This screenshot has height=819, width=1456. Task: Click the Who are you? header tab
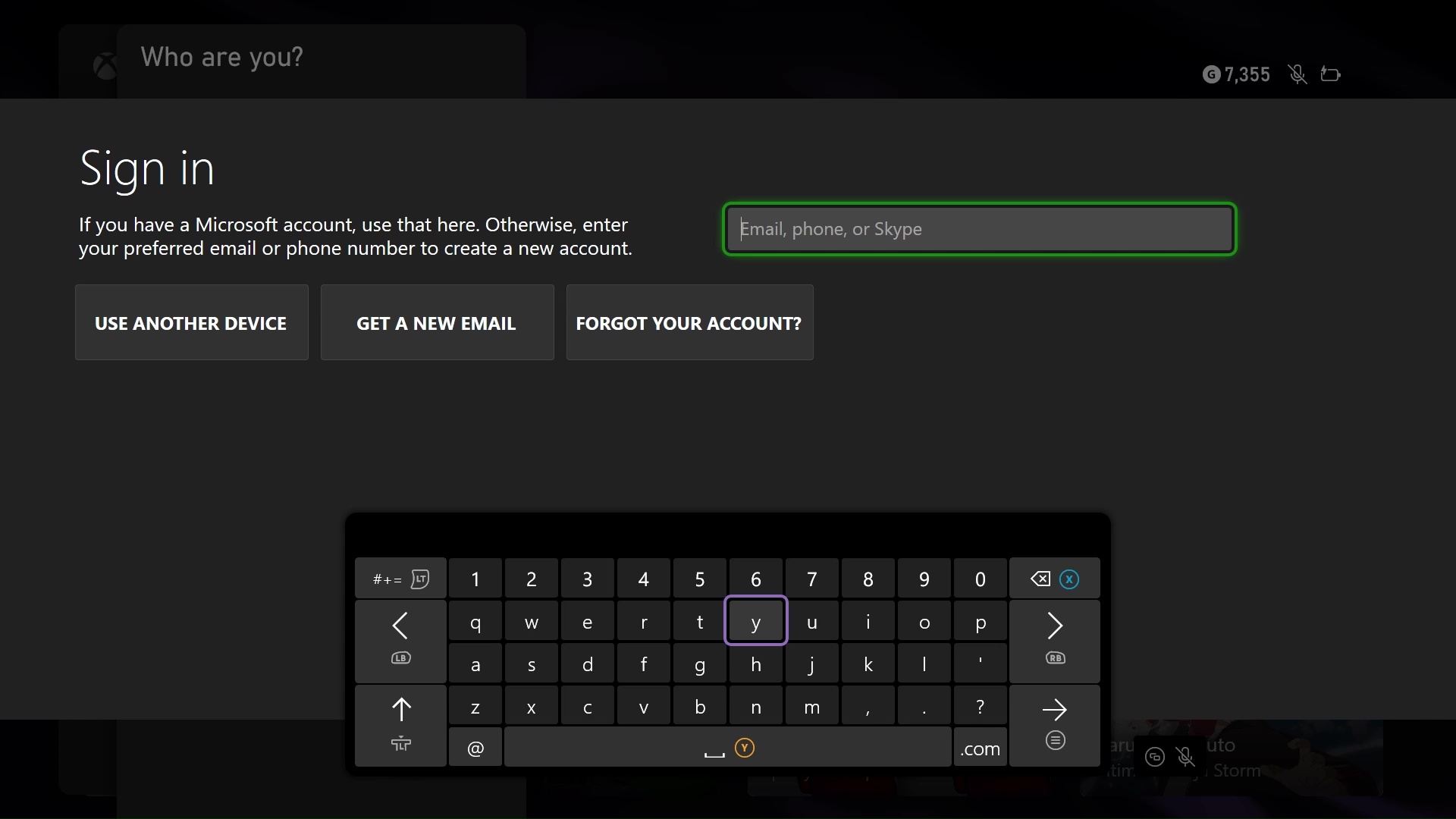(x=221, y=57)
